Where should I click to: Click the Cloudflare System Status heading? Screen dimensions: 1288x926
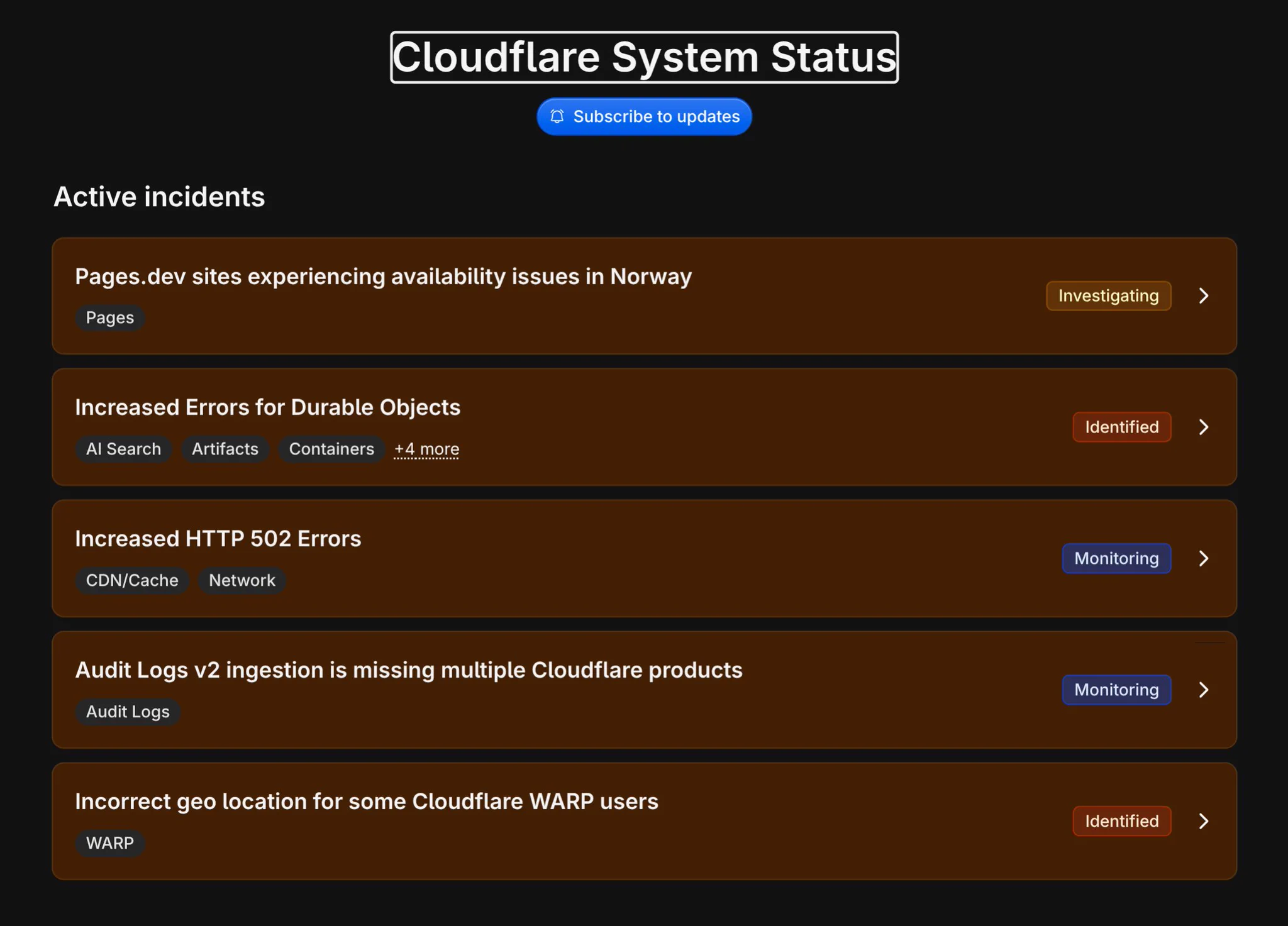644,57
